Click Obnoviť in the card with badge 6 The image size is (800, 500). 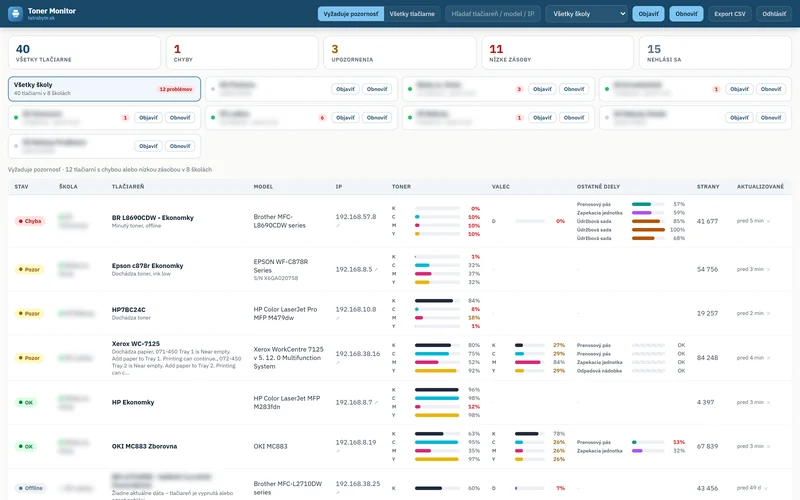(x=377, y=118)
